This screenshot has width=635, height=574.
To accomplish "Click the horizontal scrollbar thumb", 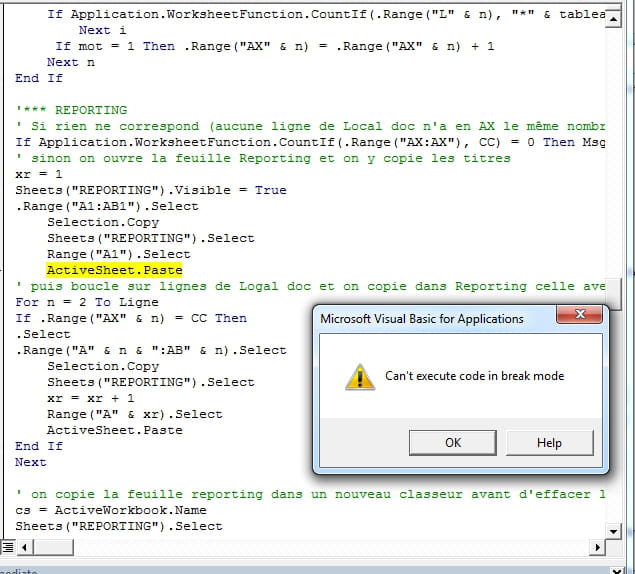I will (x=53, y=548).
